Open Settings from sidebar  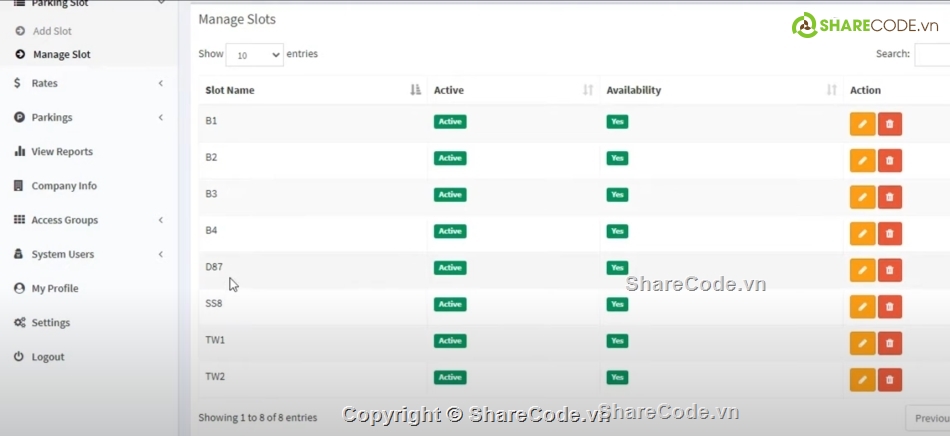pyautogui.click(x=50, y=323)
